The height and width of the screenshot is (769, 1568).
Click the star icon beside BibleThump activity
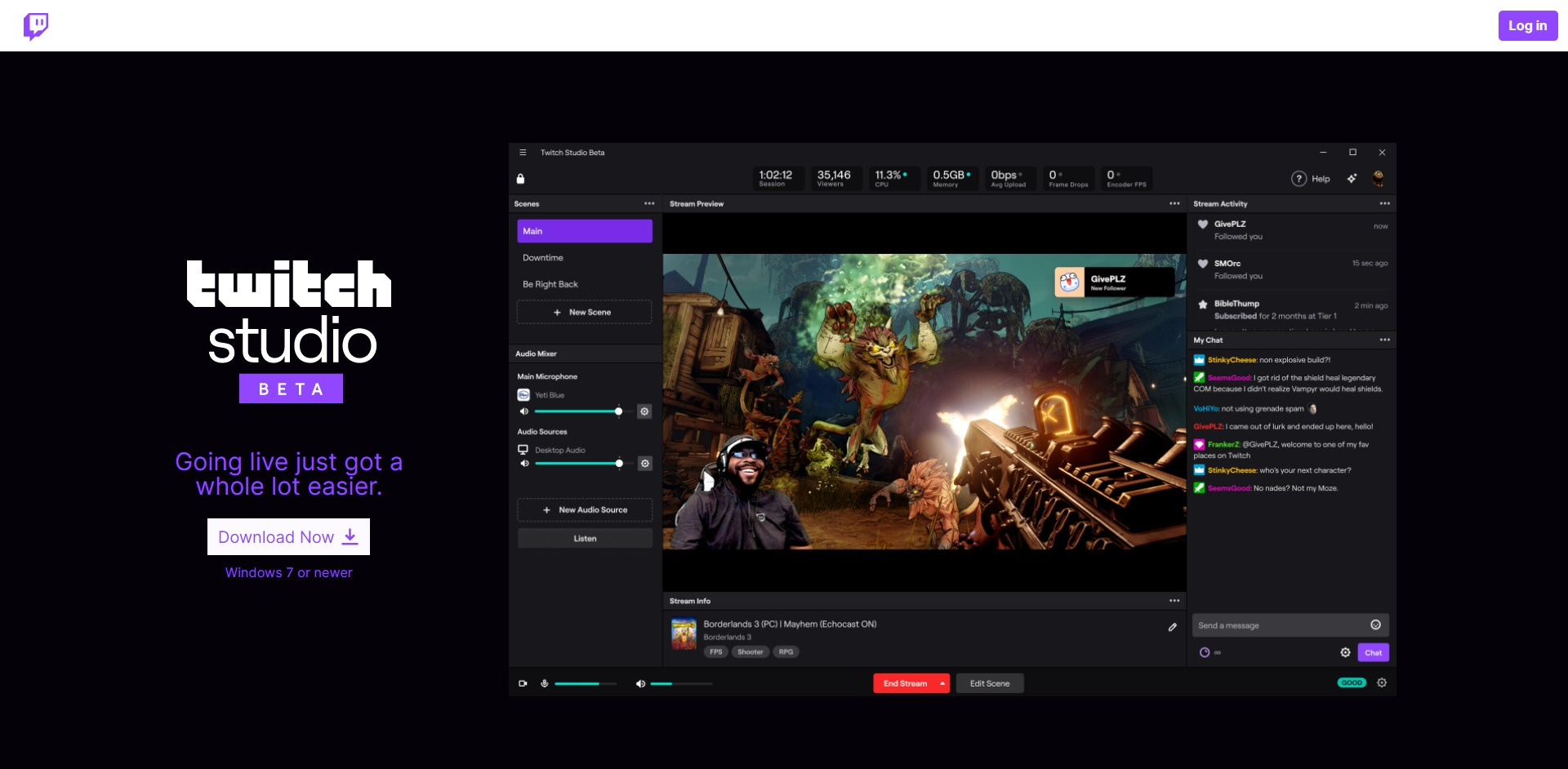point(1202,304)
